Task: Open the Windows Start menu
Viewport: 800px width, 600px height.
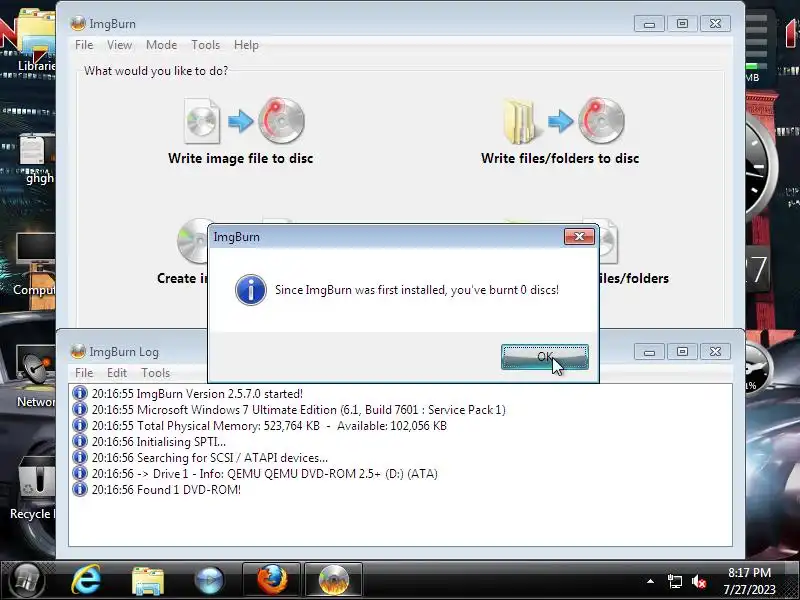Action: (27, 580)
